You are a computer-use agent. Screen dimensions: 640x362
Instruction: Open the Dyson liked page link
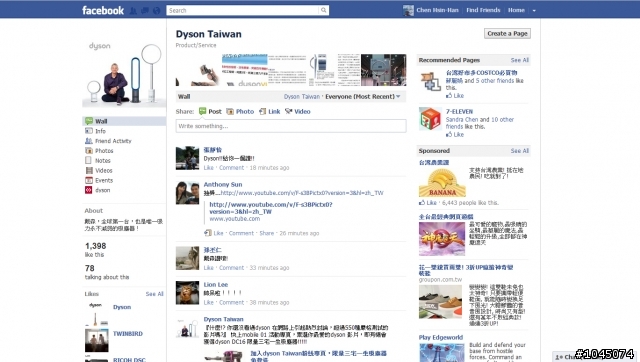coord(122,307)
